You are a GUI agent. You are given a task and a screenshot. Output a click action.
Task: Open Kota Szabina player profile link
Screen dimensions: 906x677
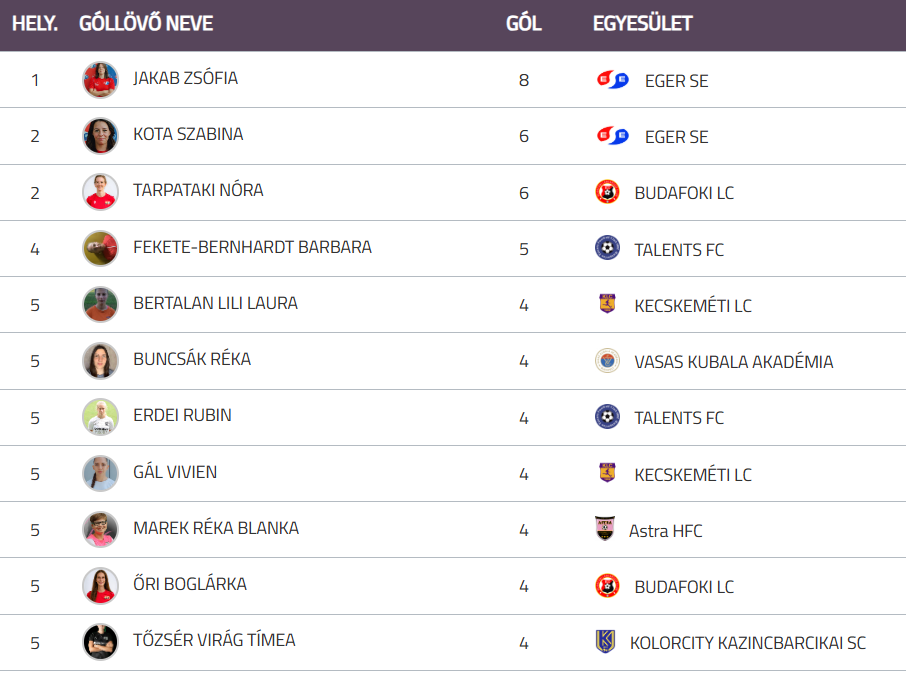[x=188, y=134]
